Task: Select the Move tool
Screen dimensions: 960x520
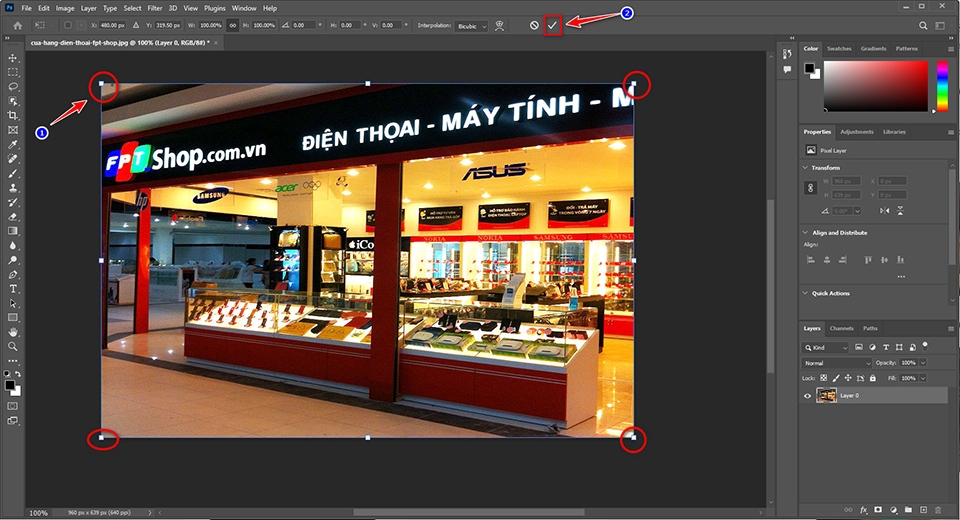Action: pos(13,58)
